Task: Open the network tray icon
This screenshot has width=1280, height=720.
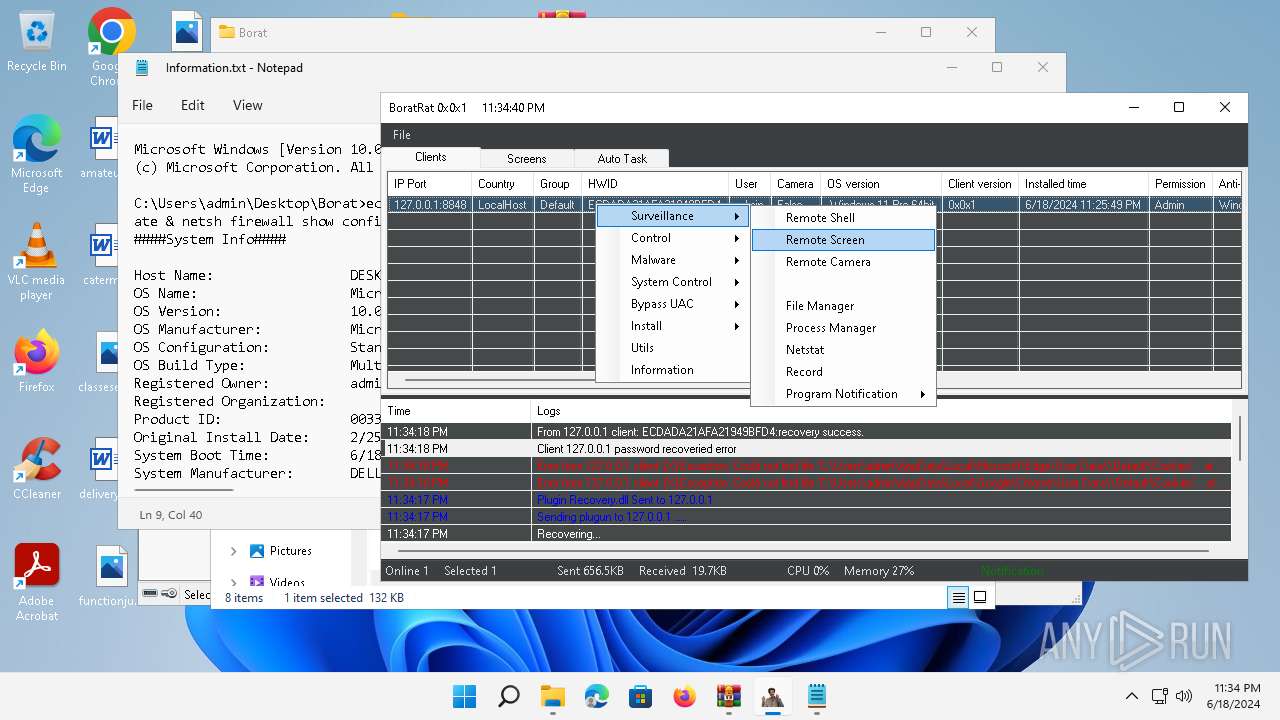Action: (1160, 696)
